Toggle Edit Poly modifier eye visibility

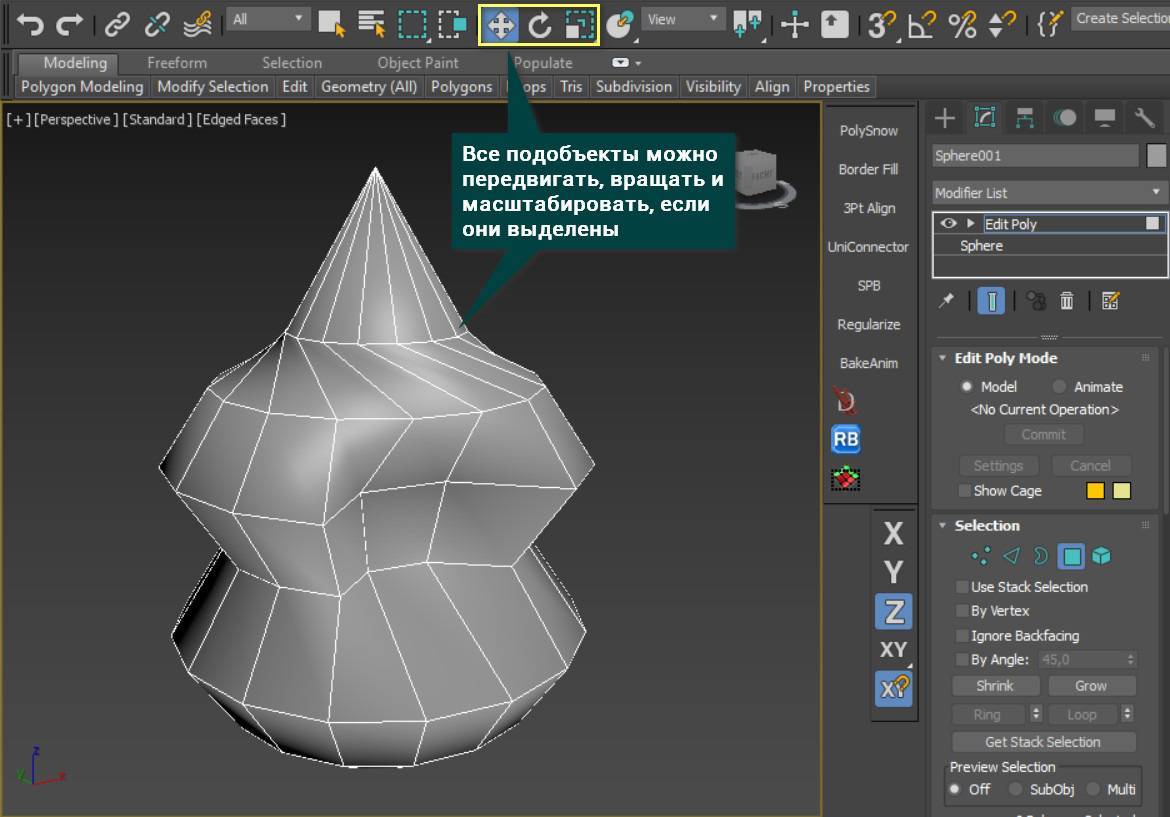[x=948, y=224]
